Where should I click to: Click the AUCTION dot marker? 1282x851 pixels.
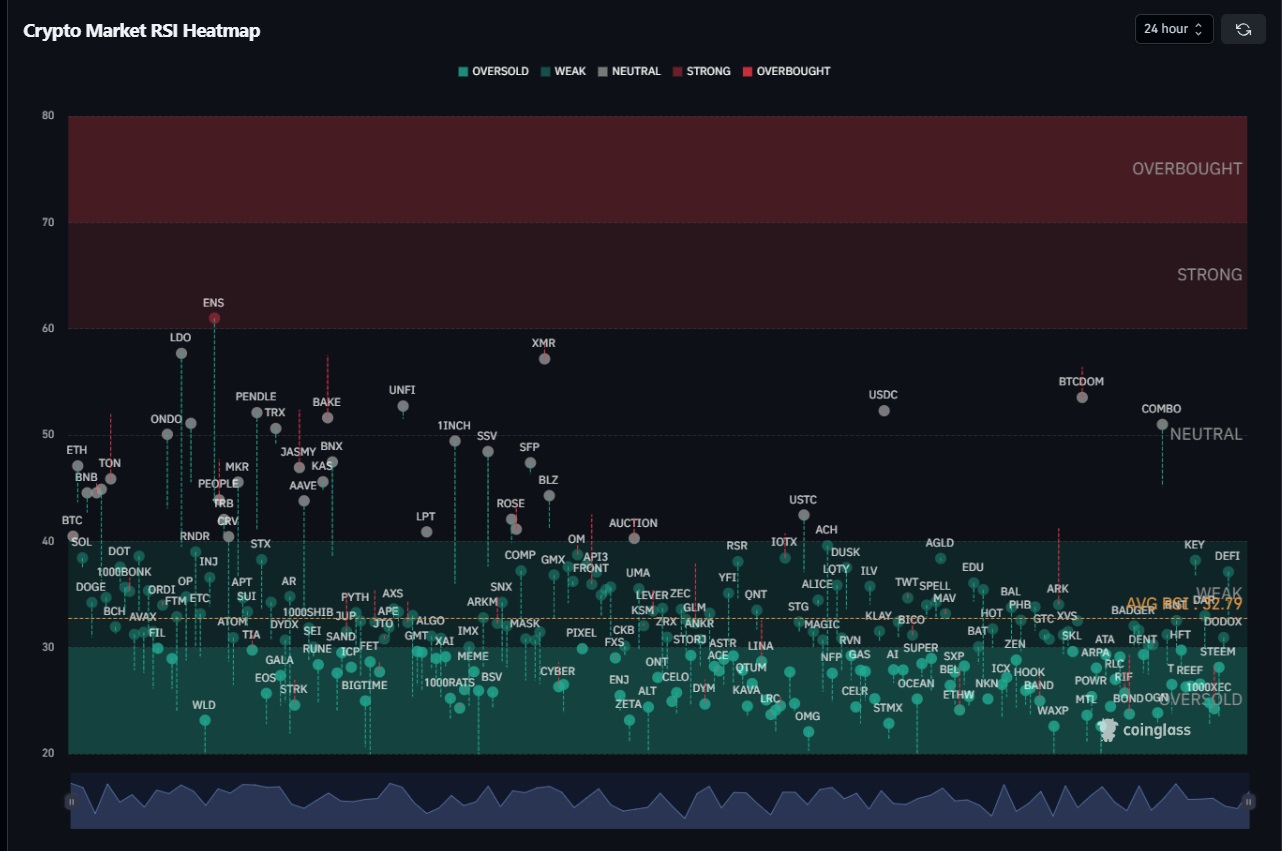634,538
